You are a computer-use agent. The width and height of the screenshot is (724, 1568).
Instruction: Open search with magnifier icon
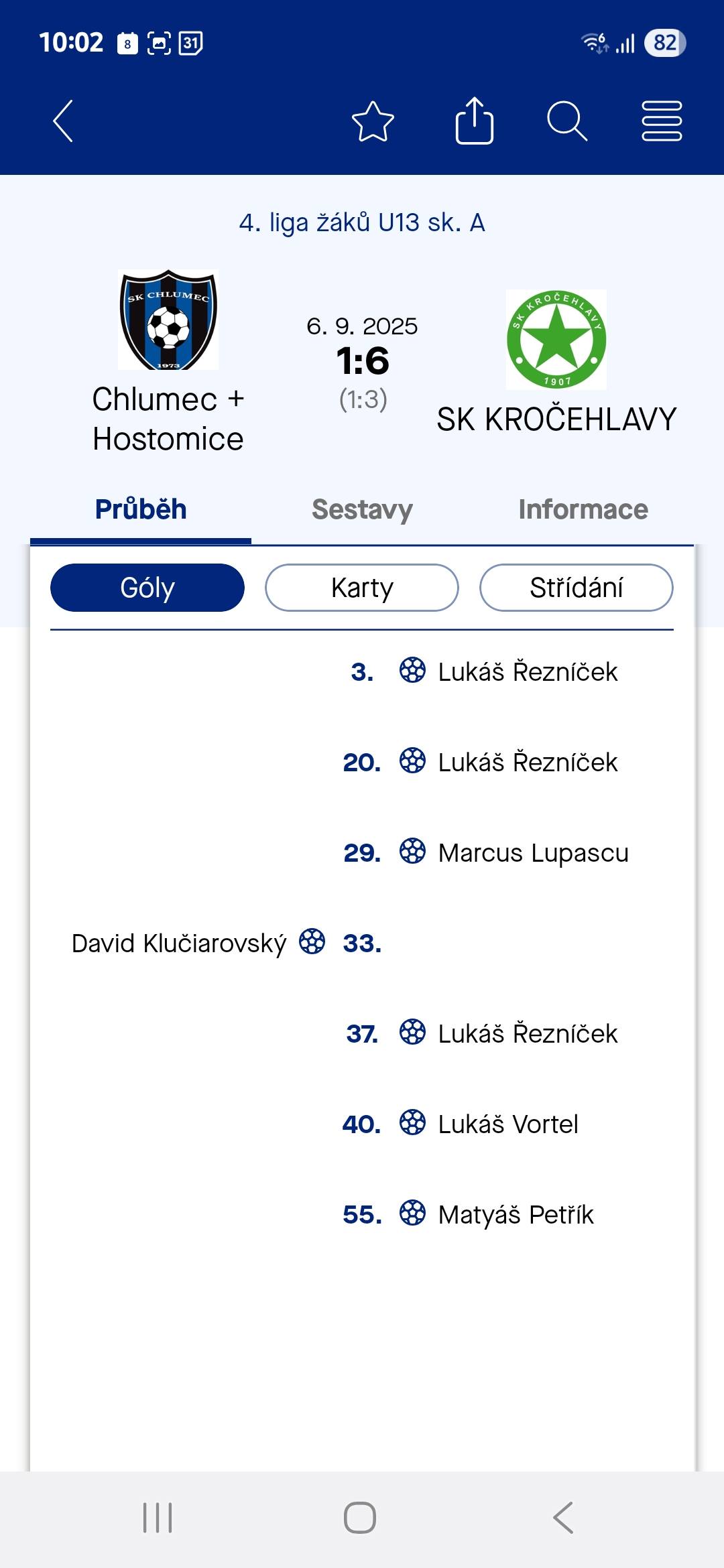pyautogui.click(x=567, y=121)
